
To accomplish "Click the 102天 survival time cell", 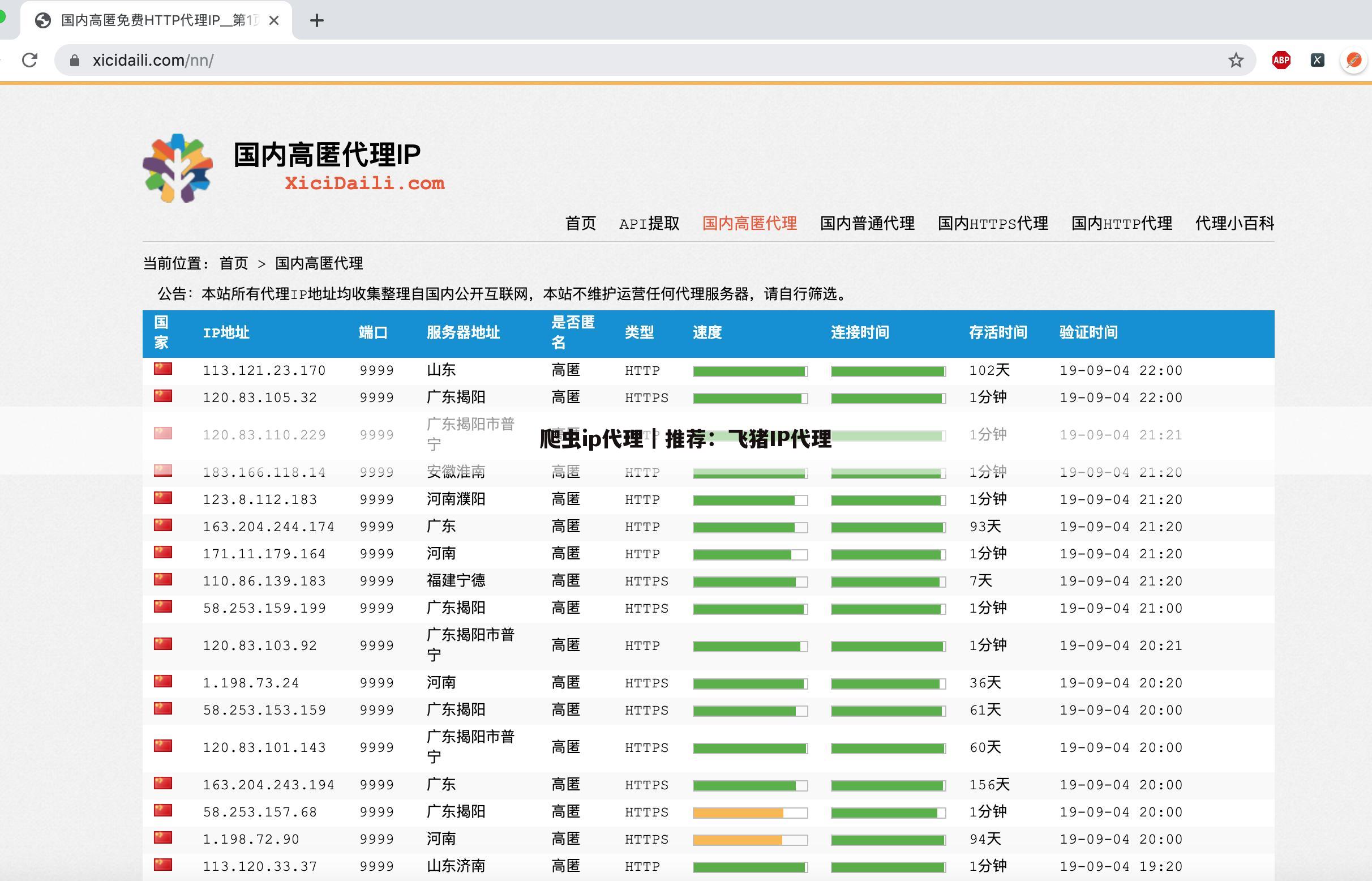I will coord(989,370).
